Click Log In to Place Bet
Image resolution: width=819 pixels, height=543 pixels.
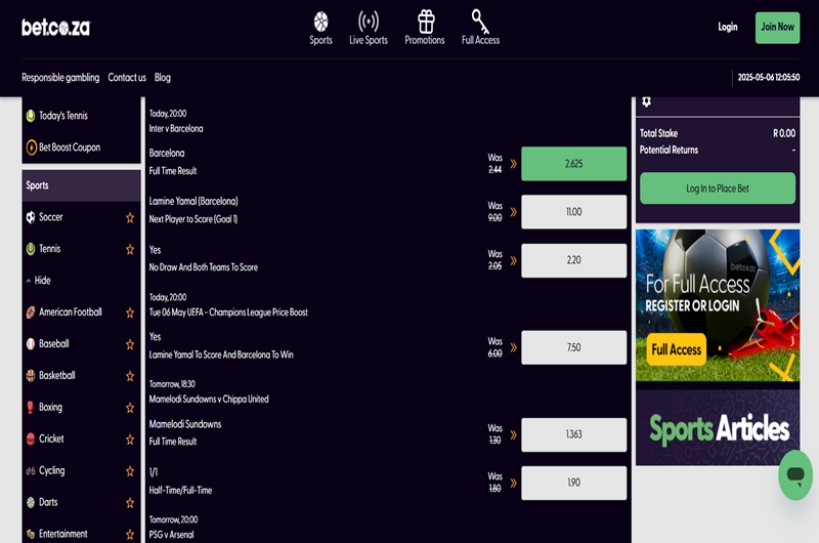coord(718,188)
